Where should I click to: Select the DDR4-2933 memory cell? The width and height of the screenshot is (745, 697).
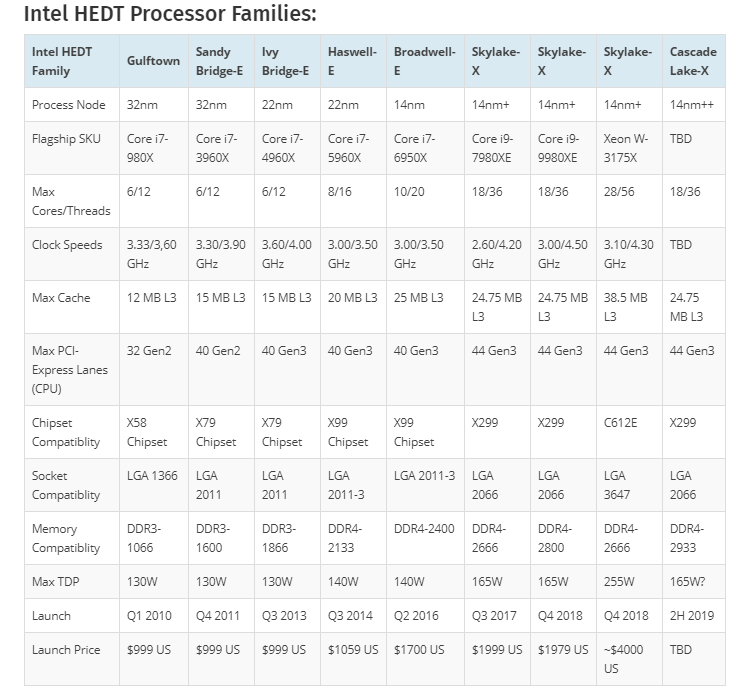pos(687,537)
